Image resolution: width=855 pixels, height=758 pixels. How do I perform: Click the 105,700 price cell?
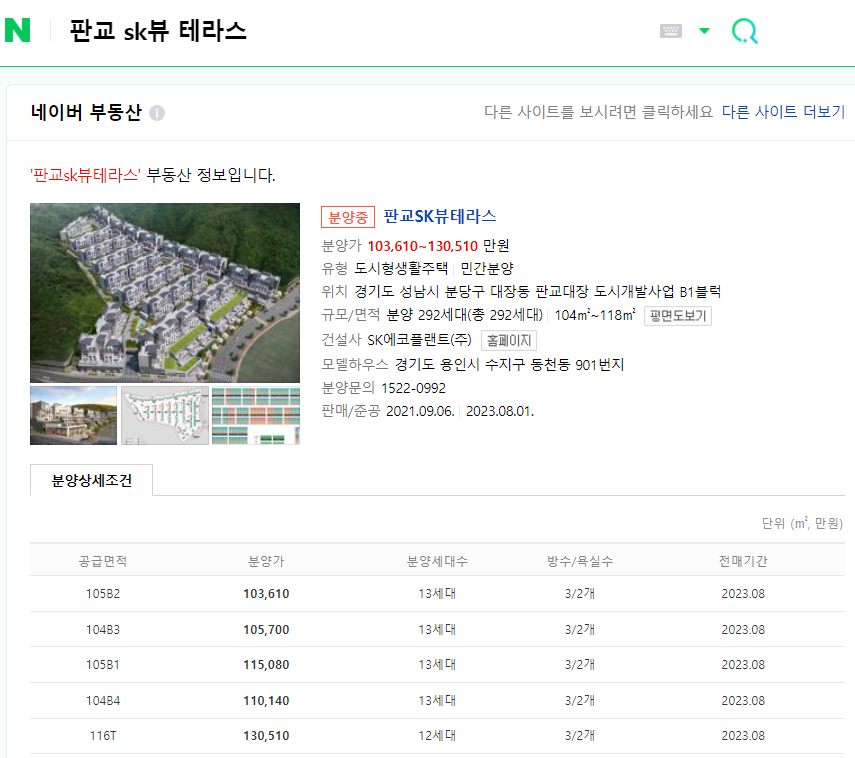[x=266, y=629]
